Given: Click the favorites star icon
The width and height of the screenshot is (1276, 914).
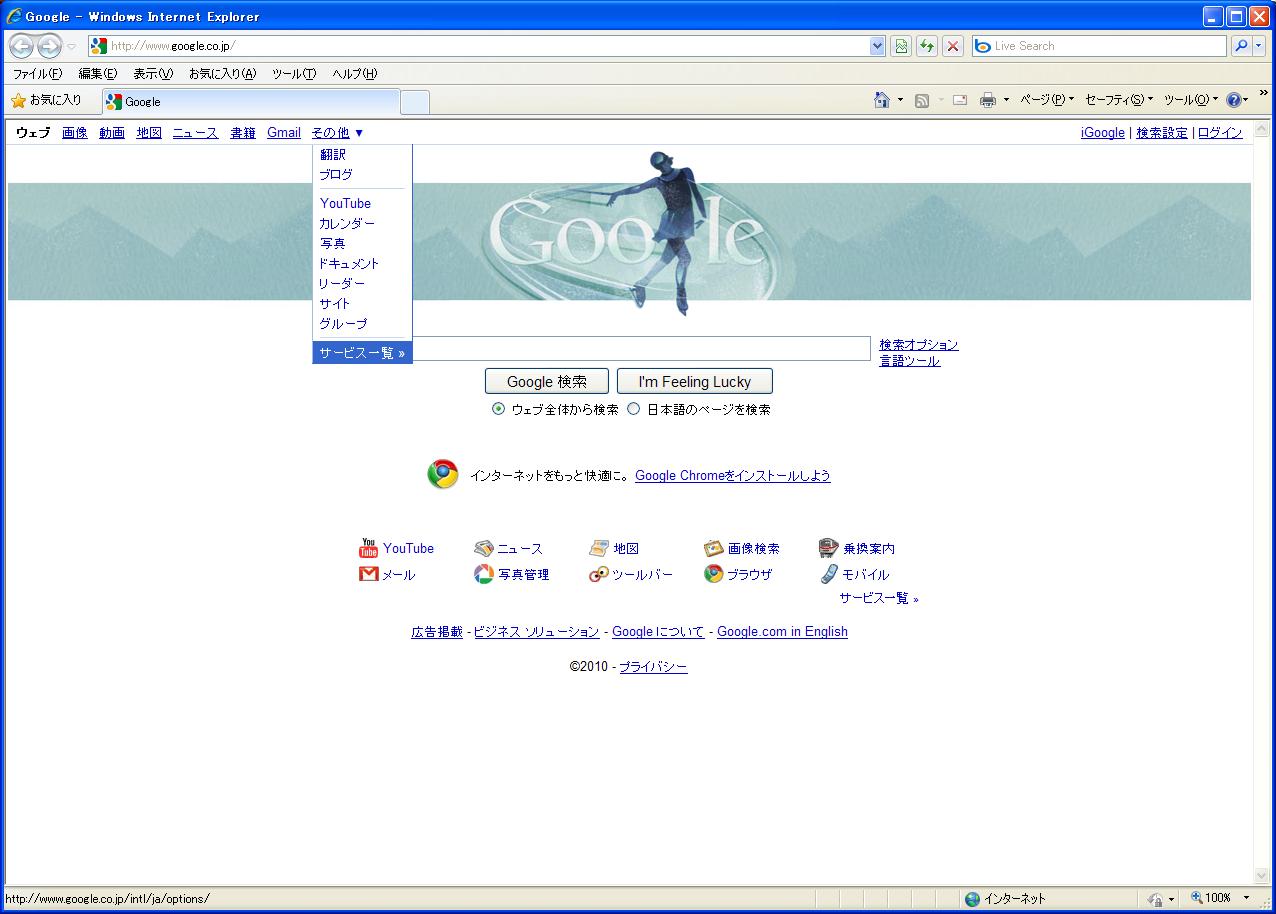Looking at the screenshot, I should (18, 101).
